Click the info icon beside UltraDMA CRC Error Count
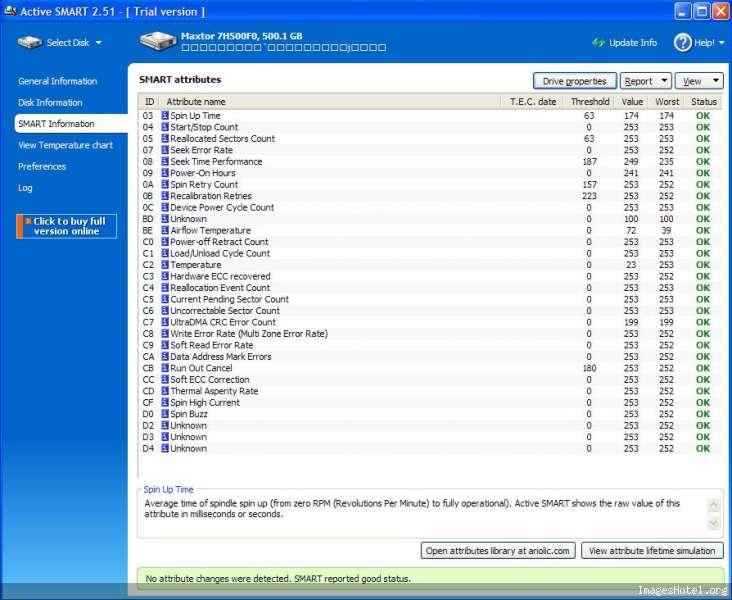 click(x=165, y=322)
